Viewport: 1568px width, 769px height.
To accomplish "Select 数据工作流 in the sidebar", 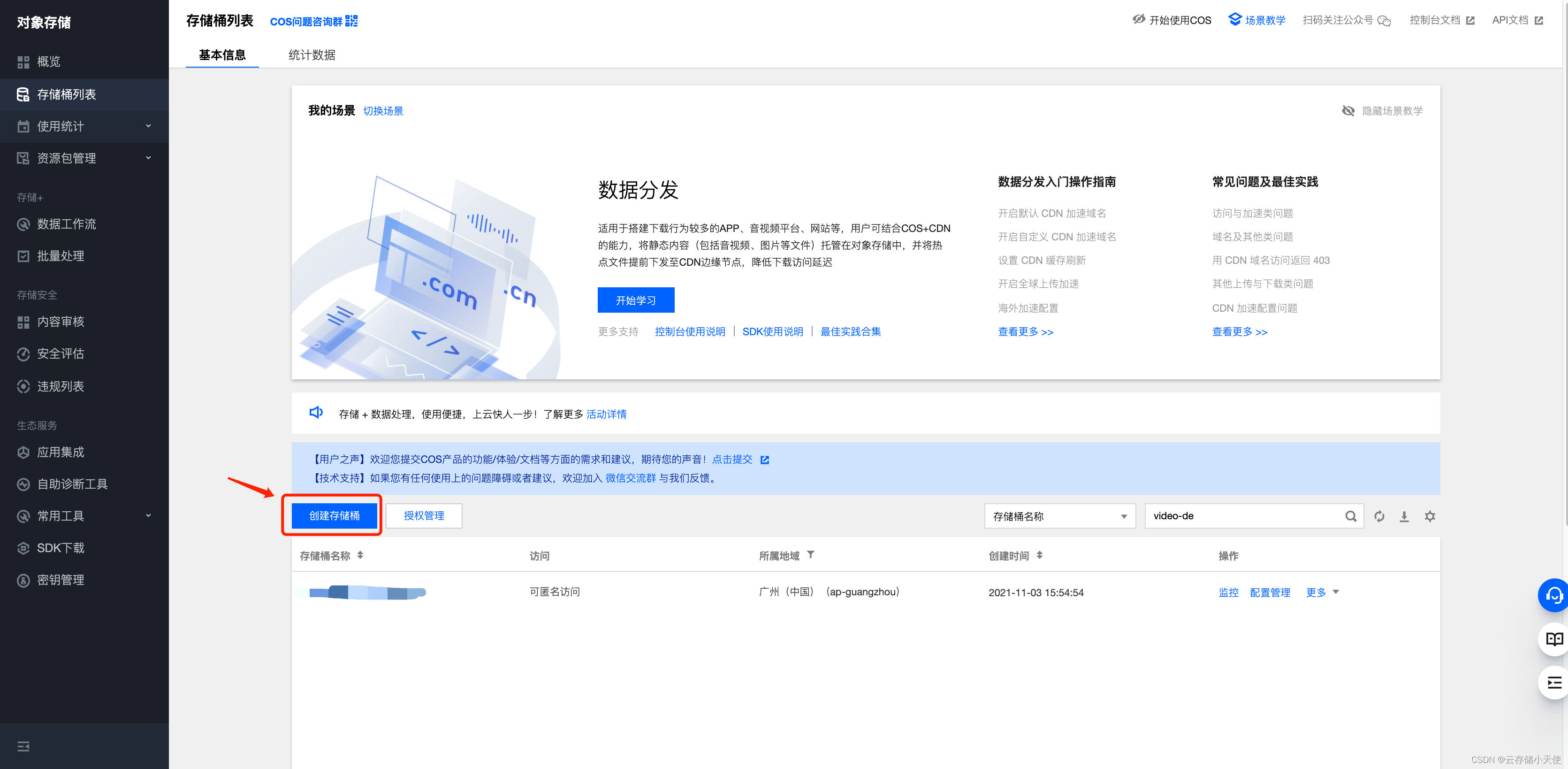I will pyautogui.click(x=66, y=224).
